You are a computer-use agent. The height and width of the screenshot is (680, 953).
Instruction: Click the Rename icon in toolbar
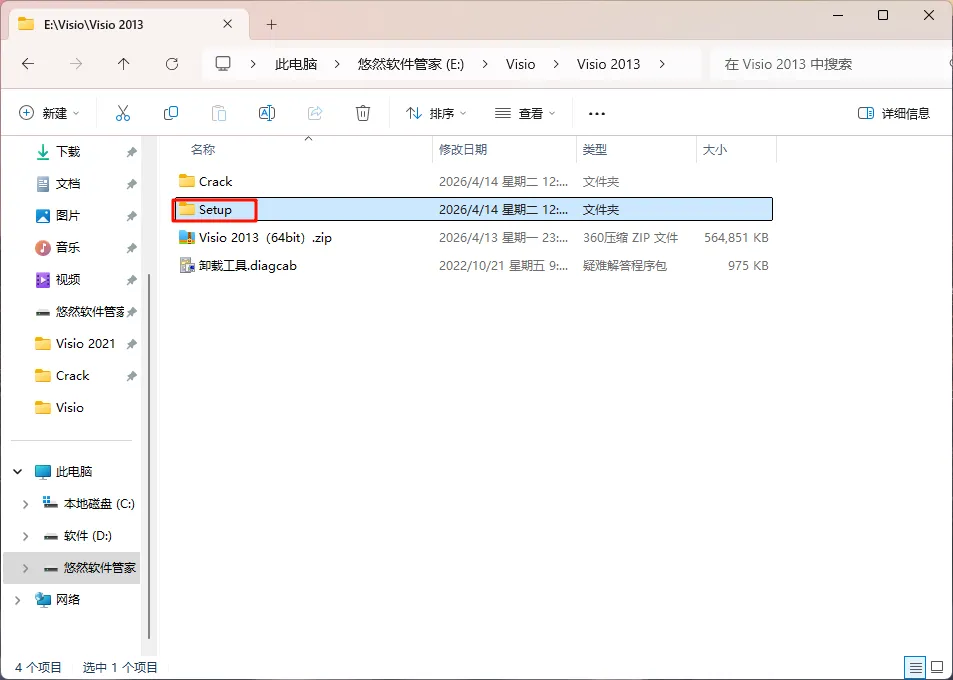pos(267,113)
